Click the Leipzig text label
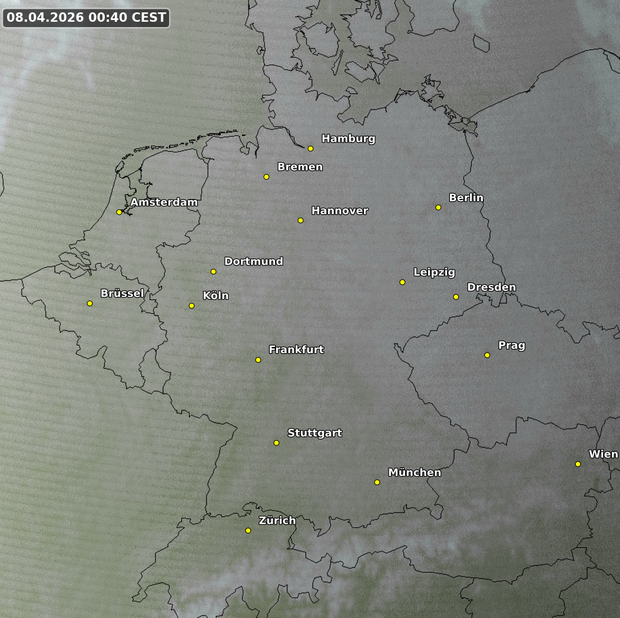This screenshot has height=618, width=620. click(x=434, y=272)
